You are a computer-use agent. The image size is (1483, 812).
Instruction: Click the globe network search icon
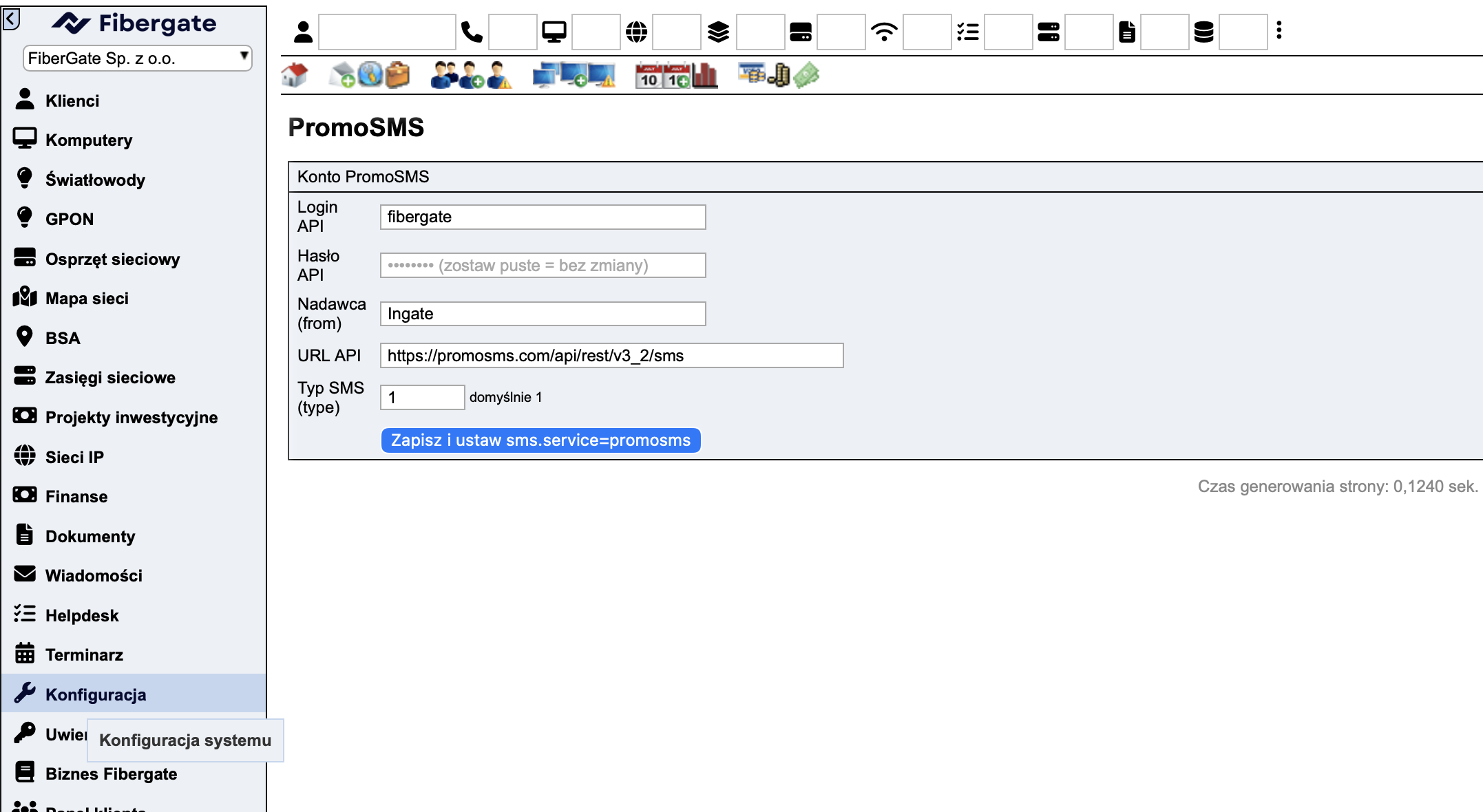[x=637, y=32]
